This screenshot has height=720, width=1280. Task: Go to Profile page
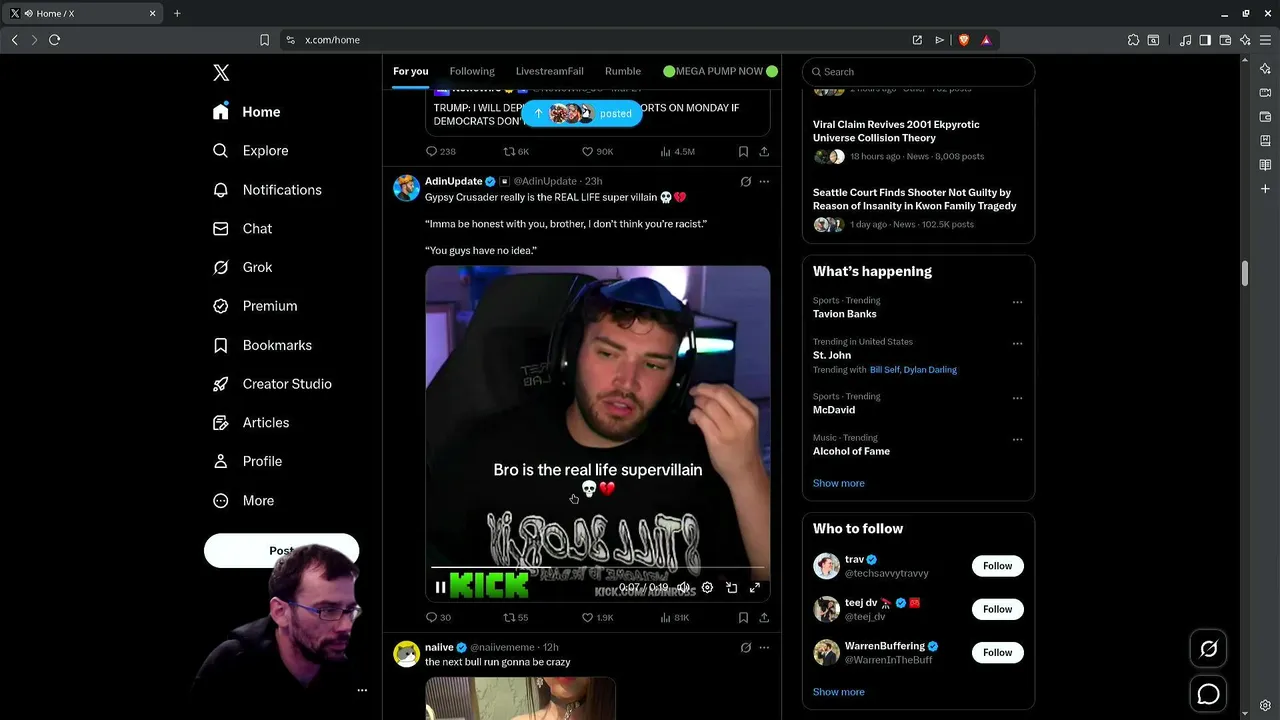click(247, 461)
